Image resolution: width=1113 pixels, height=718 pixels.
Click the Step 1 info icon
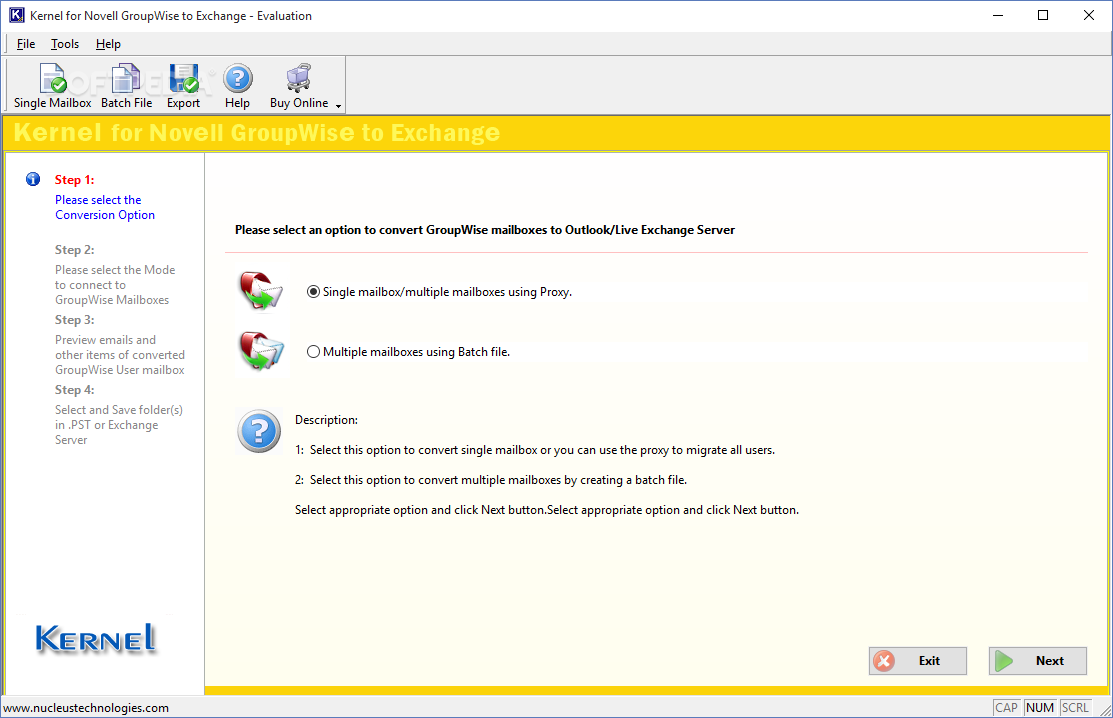[33, 179]
